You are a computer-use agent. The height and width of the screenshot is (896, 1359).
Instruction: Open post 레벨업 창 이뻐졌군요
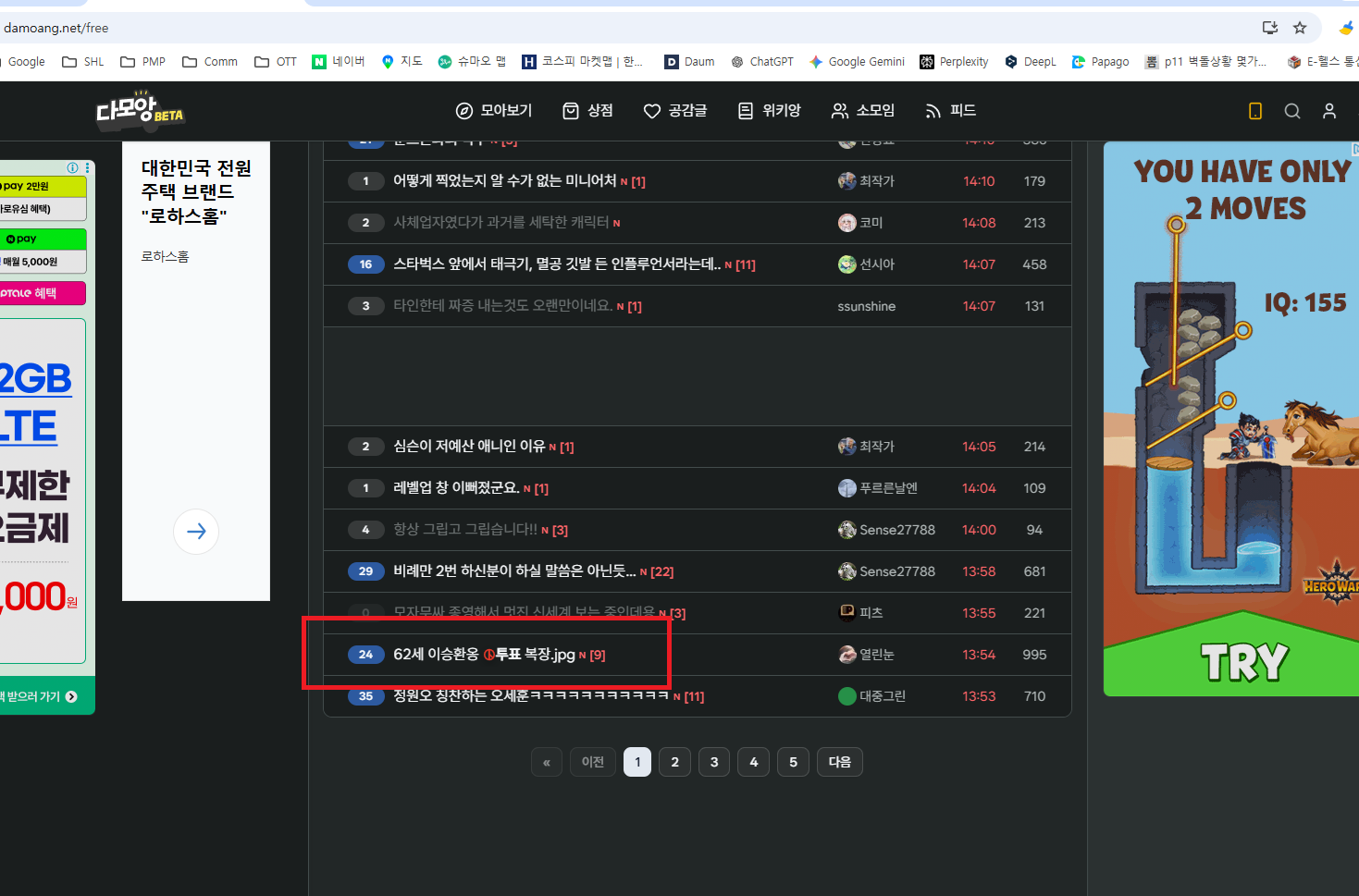457,488
